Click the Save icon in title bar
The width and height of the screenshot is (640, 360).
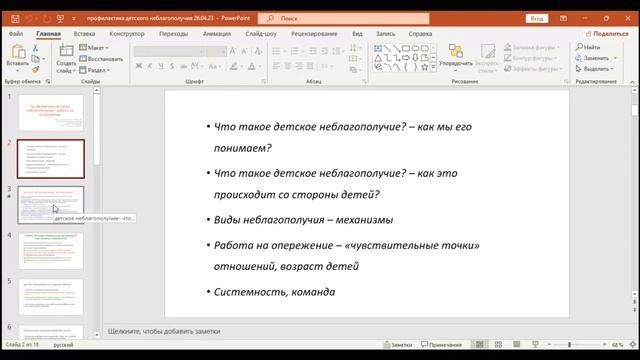coord(15,19)
